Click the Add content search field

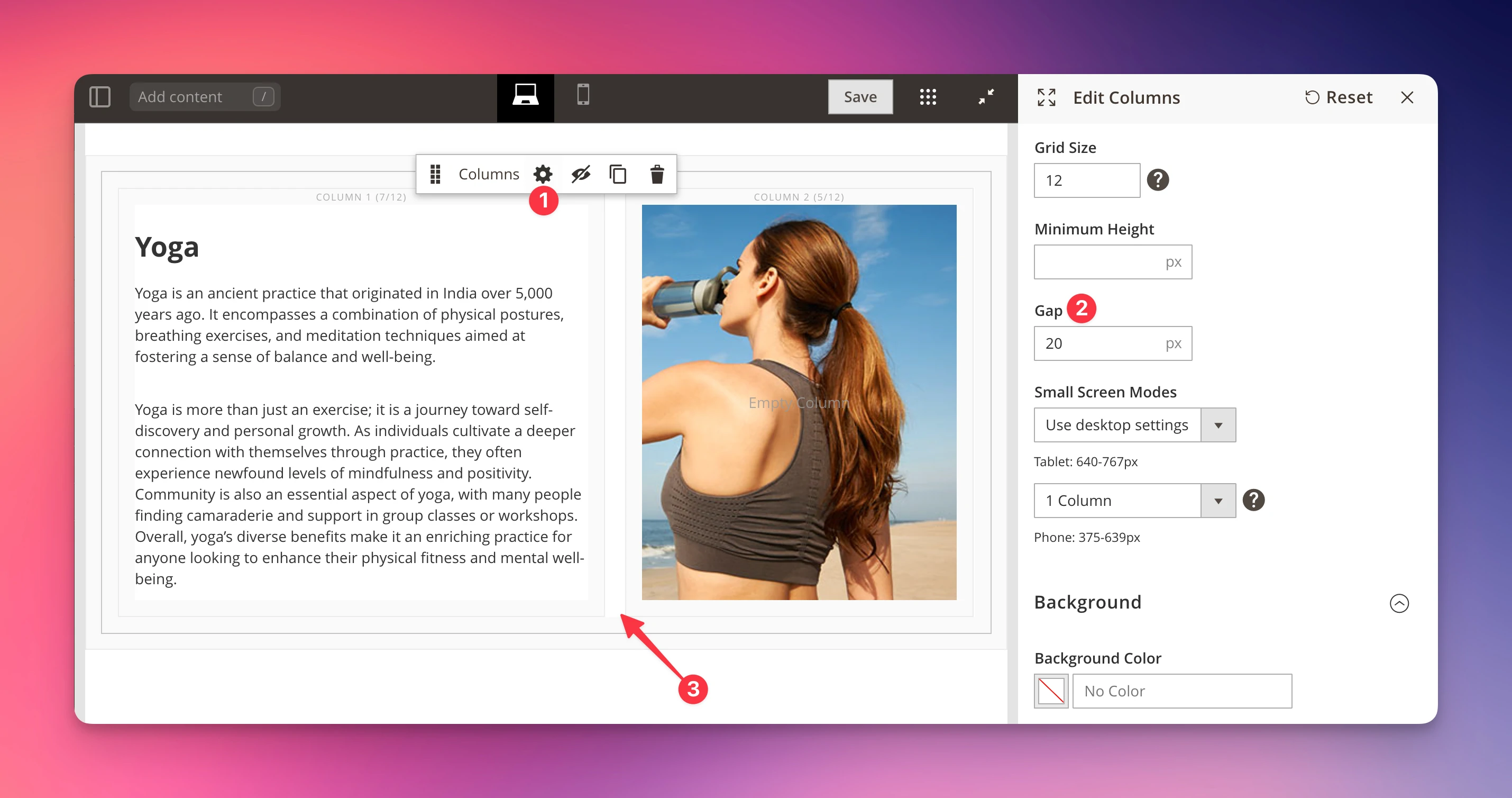(x=194, y=97)
